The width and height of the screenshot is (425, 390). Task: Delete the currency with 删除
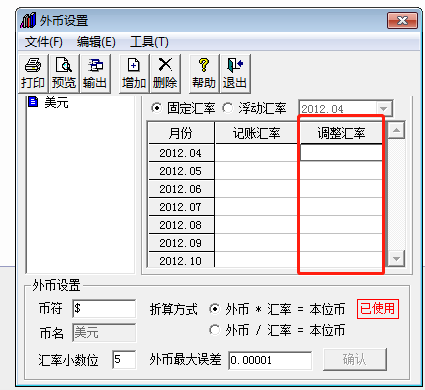165,73
